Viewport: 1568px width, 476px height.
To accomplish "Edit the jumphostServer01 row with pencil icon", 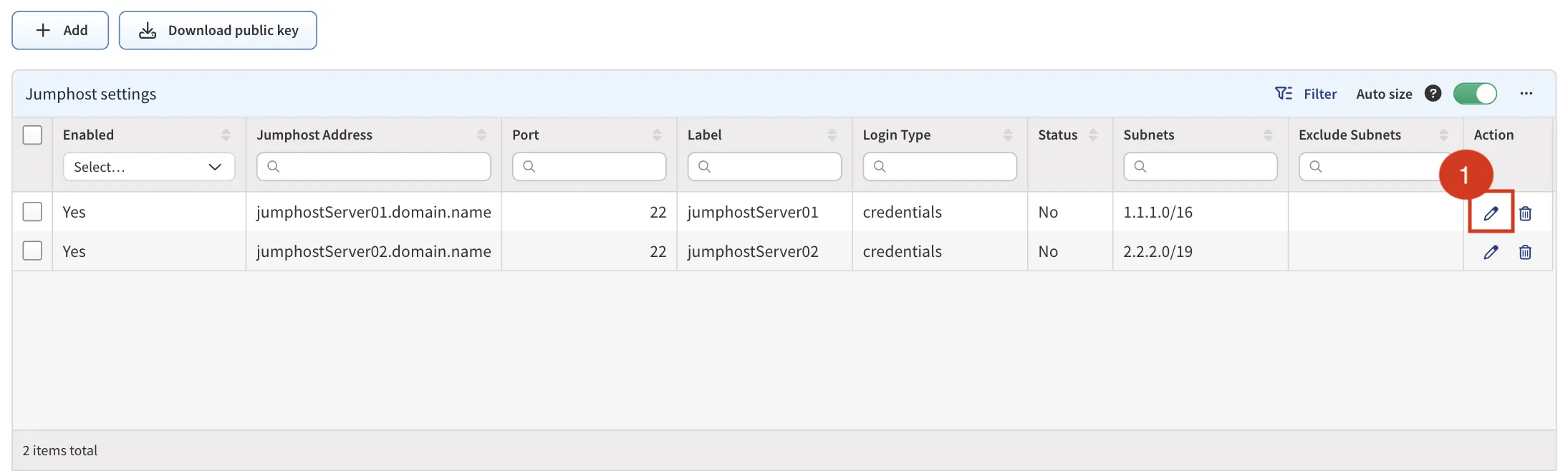I will [x=1490, y=213].
